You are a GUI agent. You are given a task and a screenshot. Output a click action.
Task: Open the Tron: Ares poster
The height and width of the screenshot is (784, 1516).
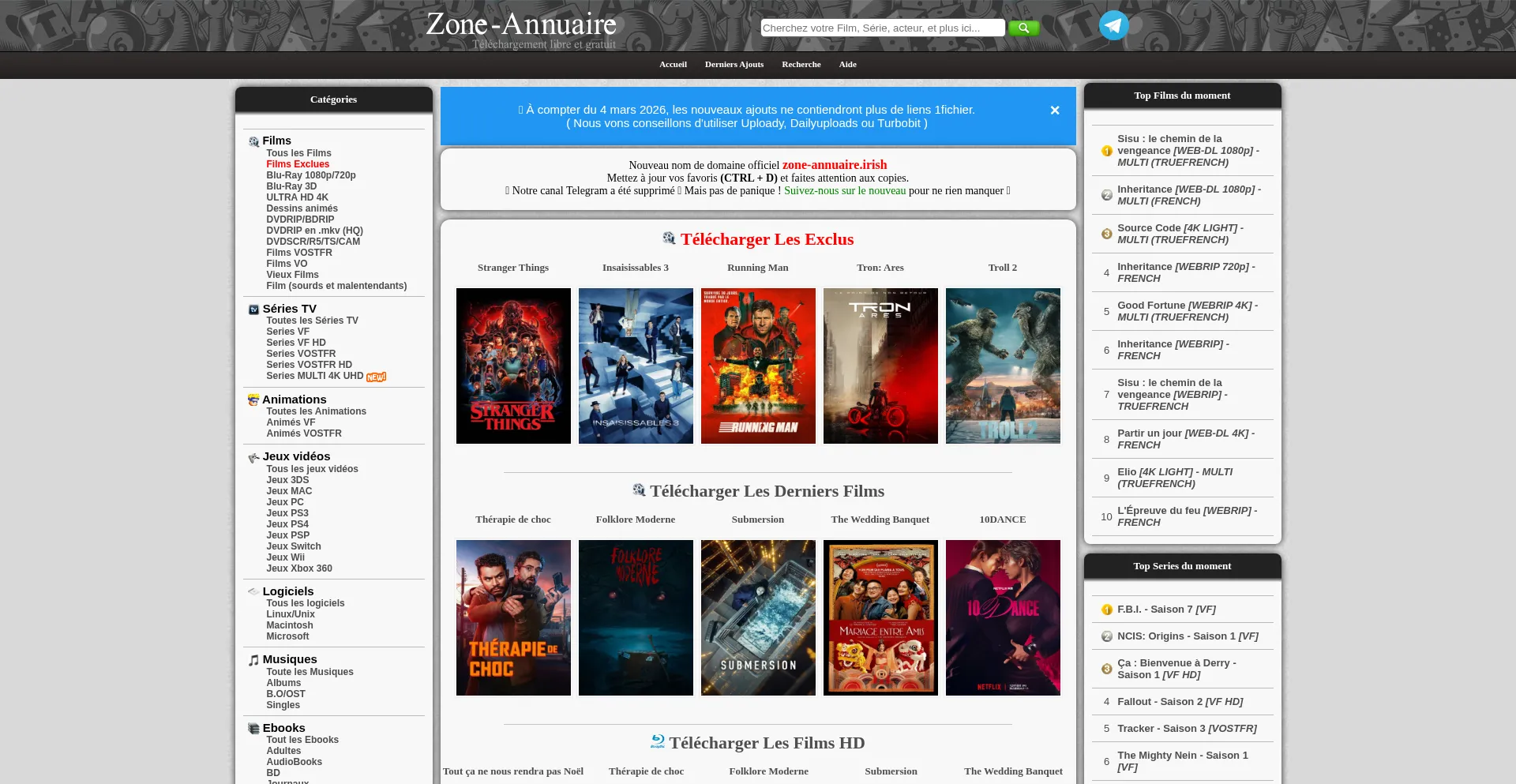(x=880, y=366)
